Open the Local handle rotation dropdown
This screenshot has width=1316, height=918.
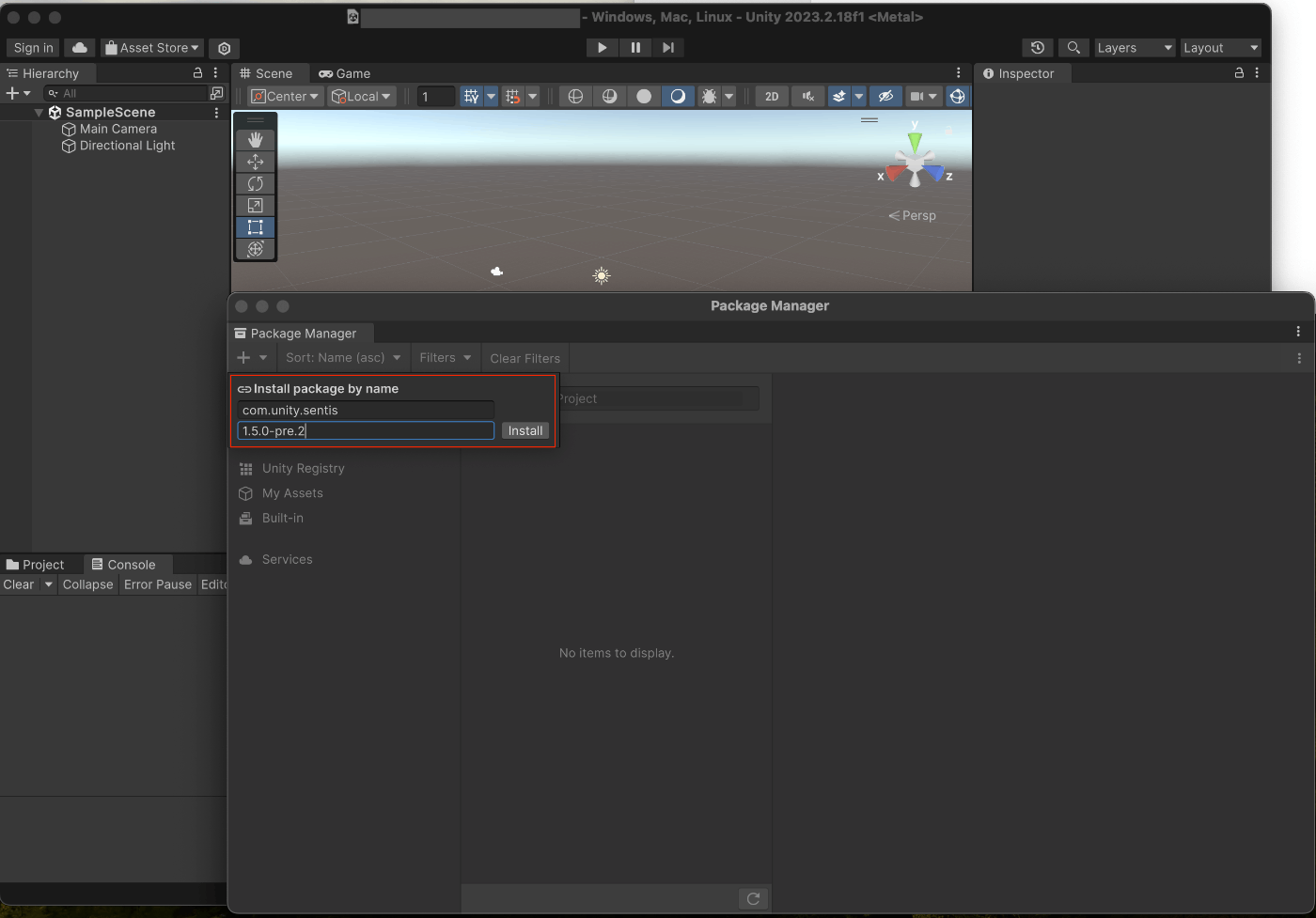coord(361,97)
